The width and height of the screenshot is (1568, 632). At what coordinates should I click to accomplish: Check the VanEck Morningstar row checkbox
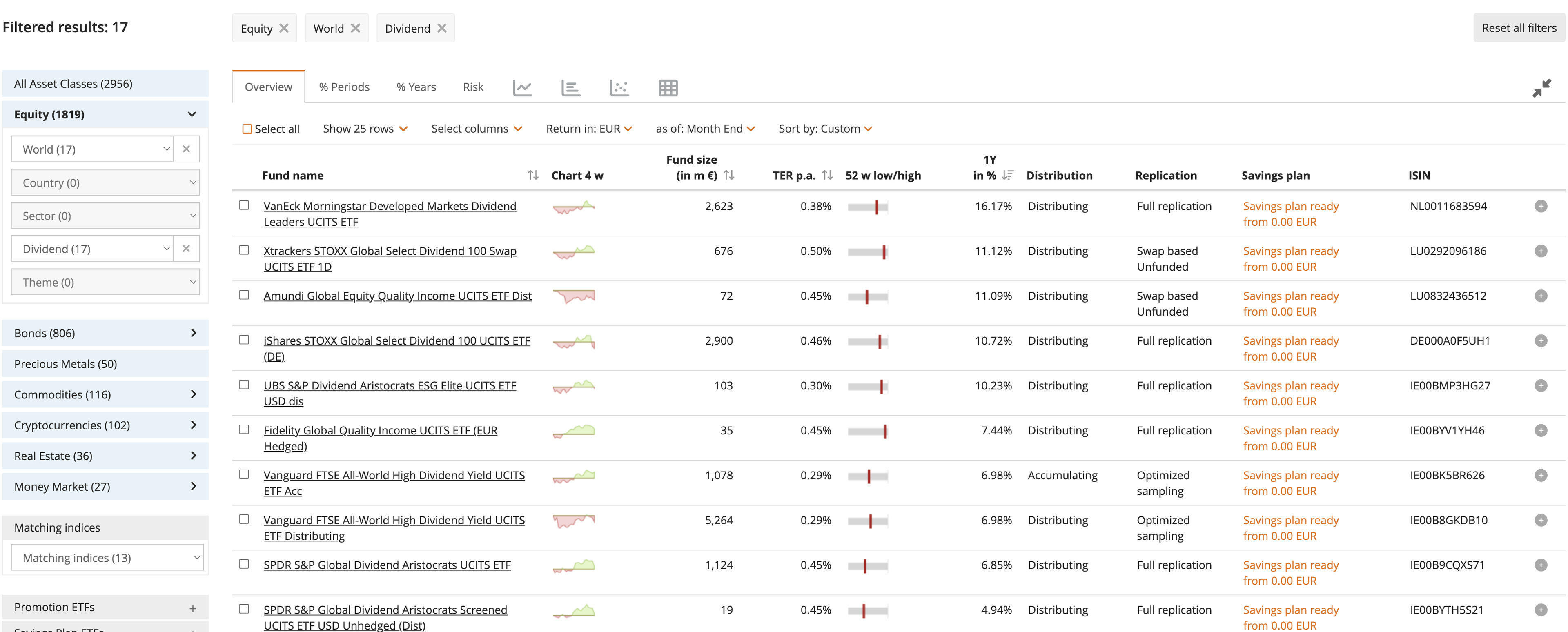coord(244,205)
